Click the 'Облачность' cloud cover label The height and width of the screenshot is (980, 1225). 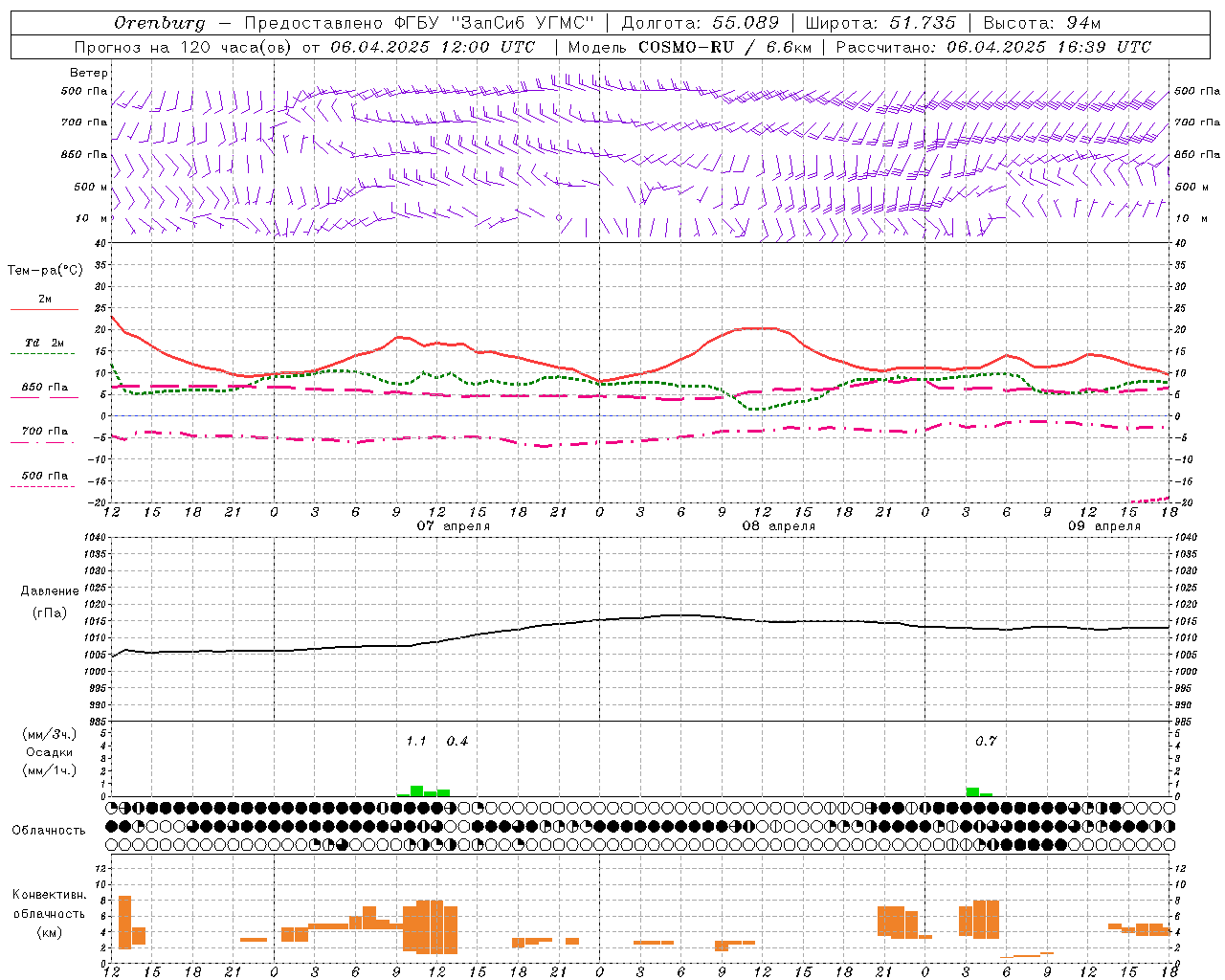[49, 831]
